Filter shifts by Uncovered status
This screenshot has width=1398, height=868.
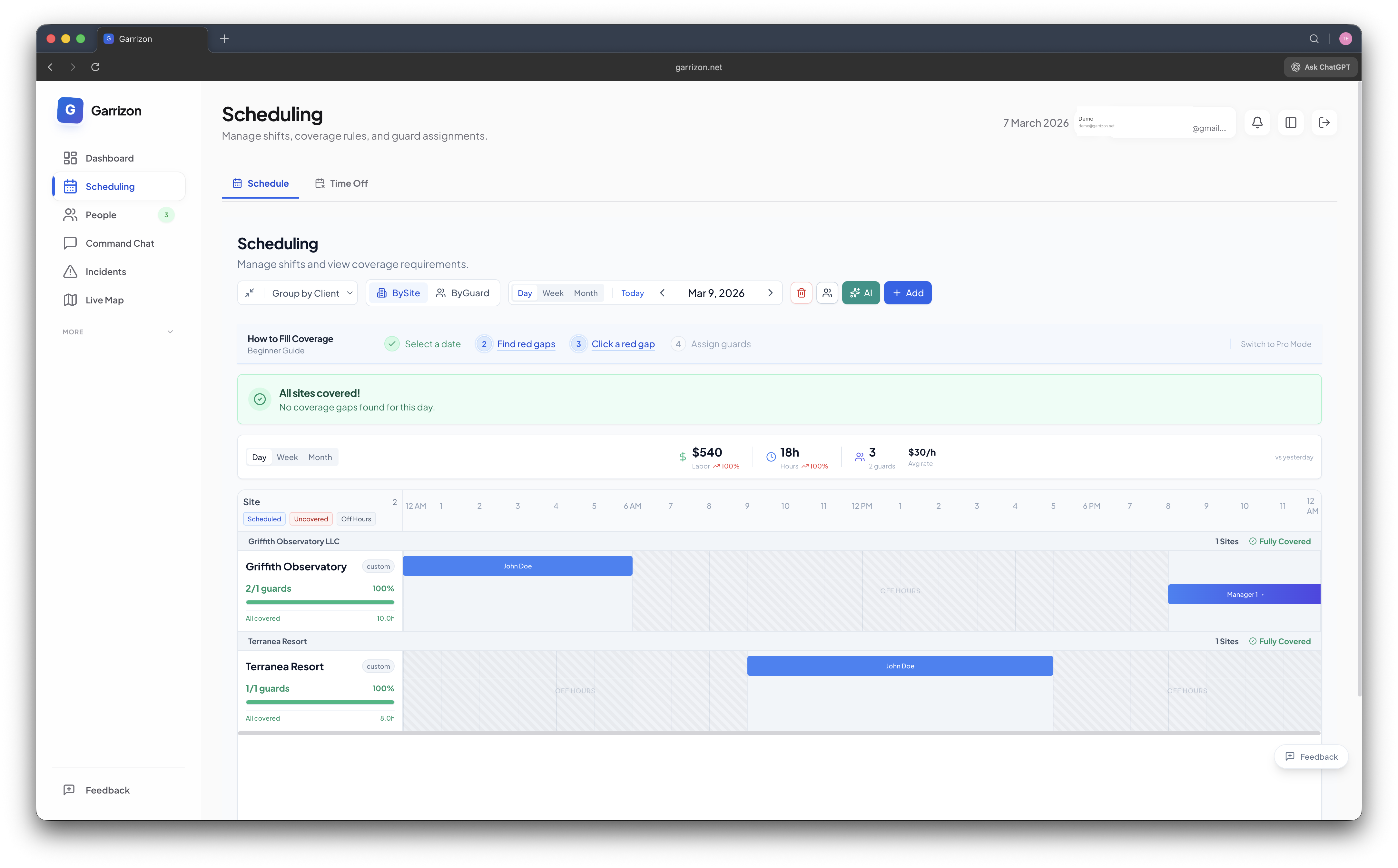point(310,518)
